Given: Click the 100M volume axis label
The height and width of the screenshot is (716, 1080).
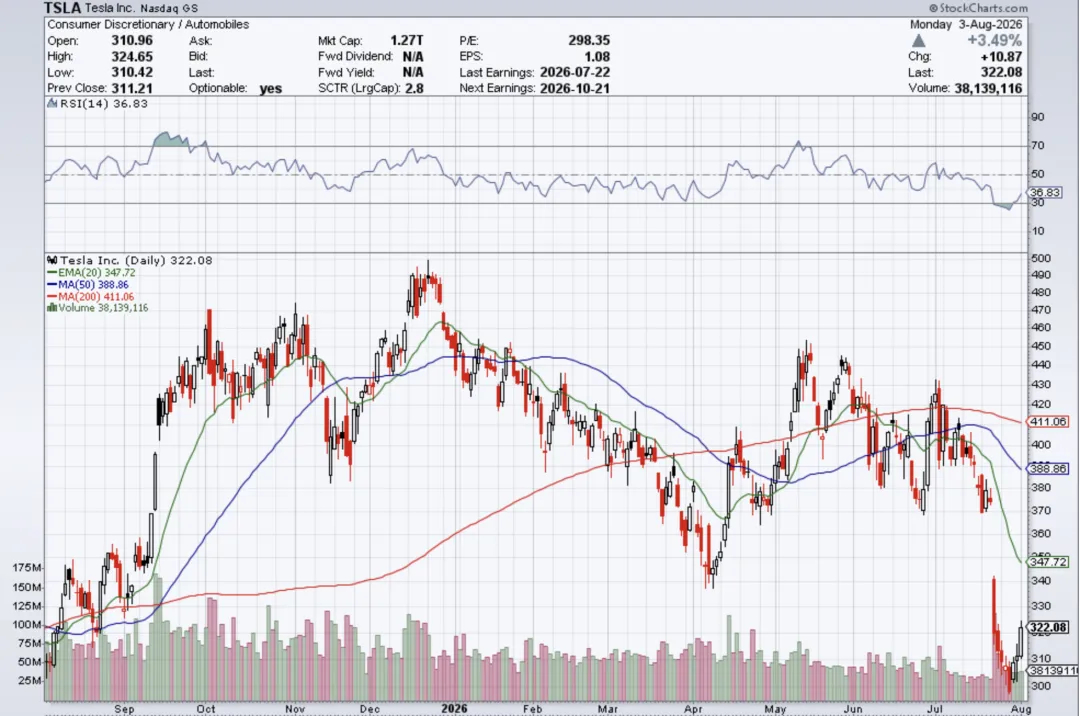Looking at the screenshot, I should point(28,624).
